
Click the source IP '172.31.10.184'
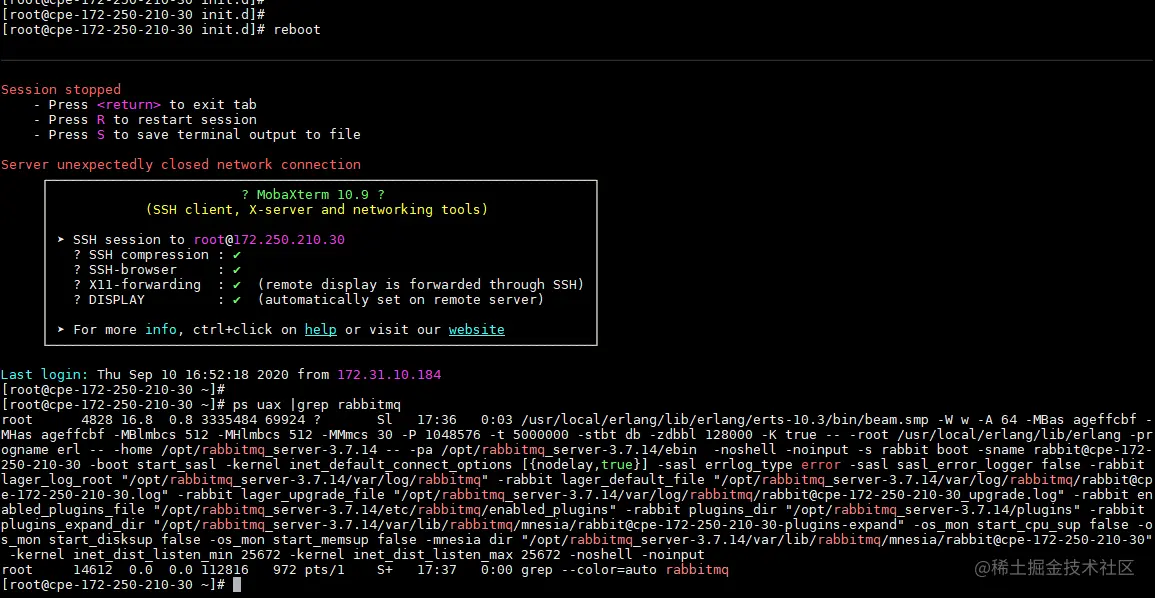(389, 374)
